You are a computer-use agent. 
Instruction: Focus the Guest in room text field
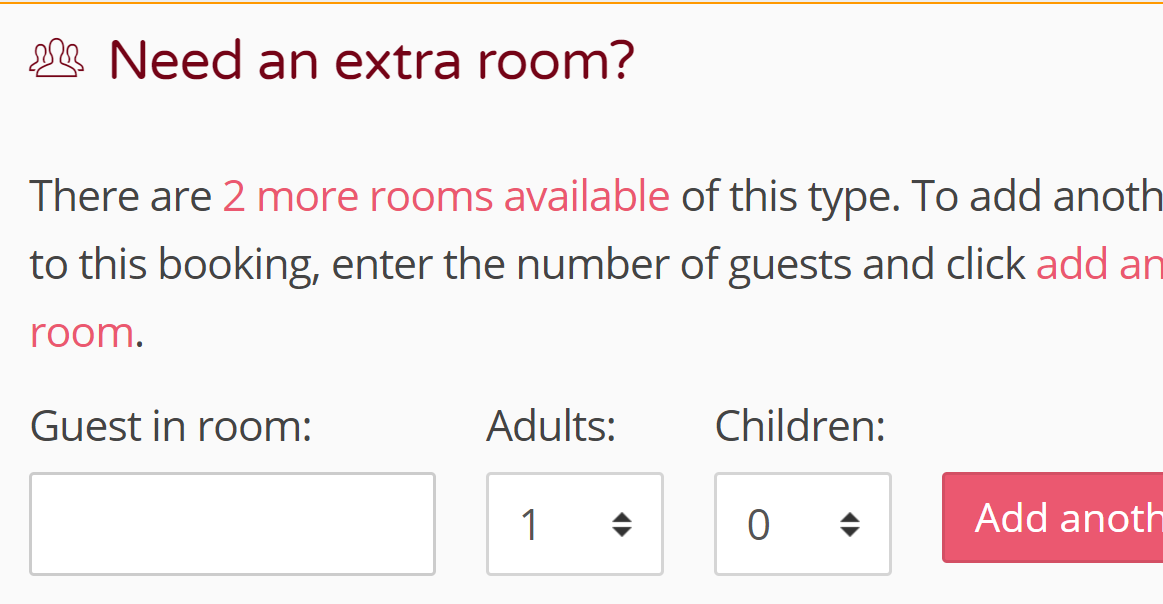click(232, 524)
